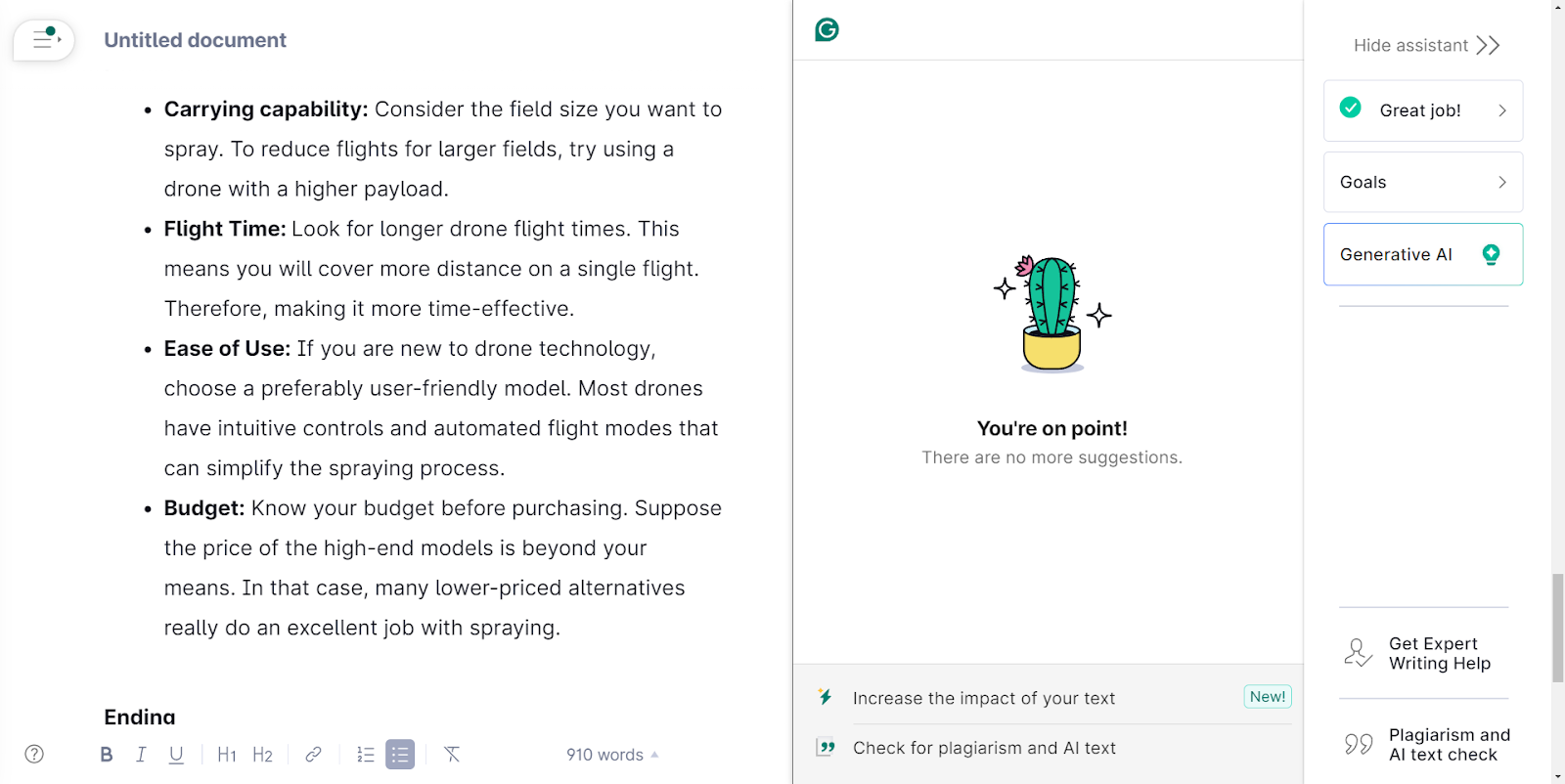Click the plagiarism quotation marks icon
Viewport: 1565px width, 784px height.
[1359, 745]
